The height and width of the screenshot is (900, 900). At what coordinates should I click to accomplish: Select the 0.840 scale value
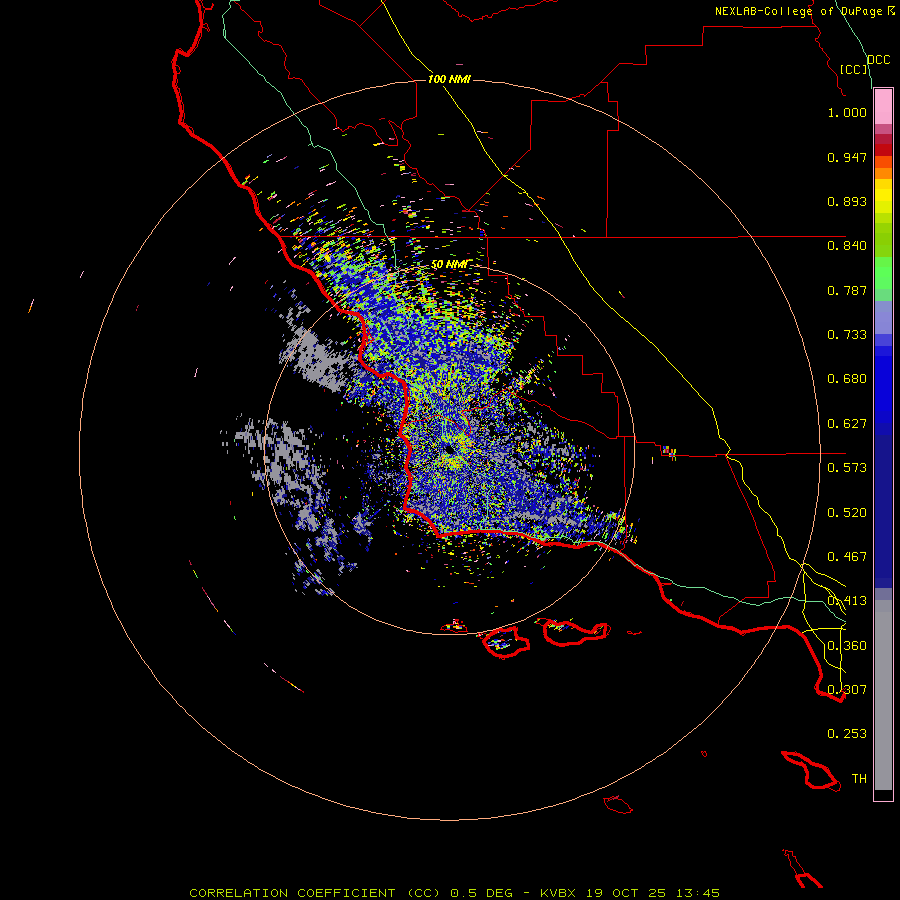coord(847,246)
